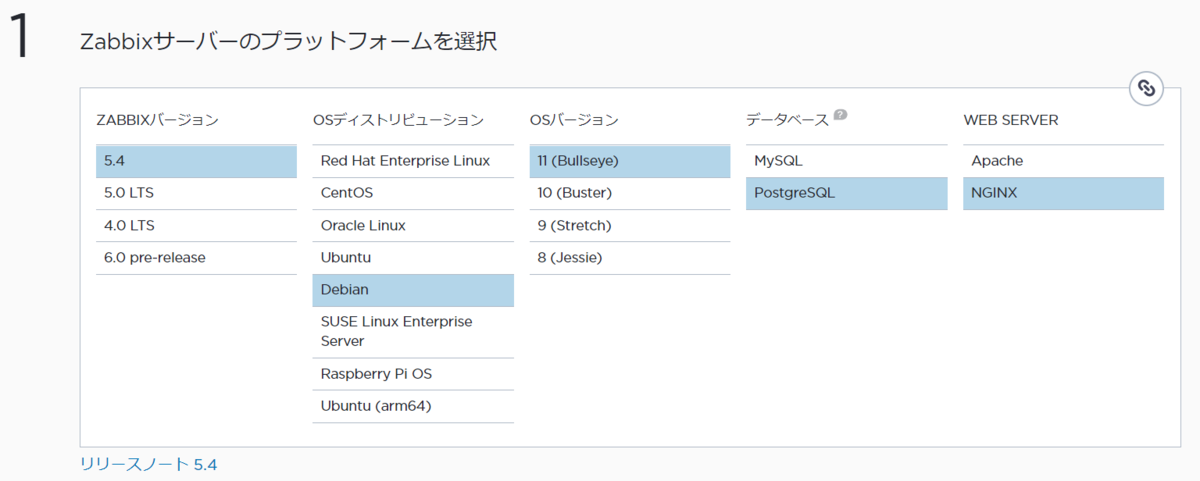Select NGINX web server option
1200x481 pixels.
pos(1063,193)
